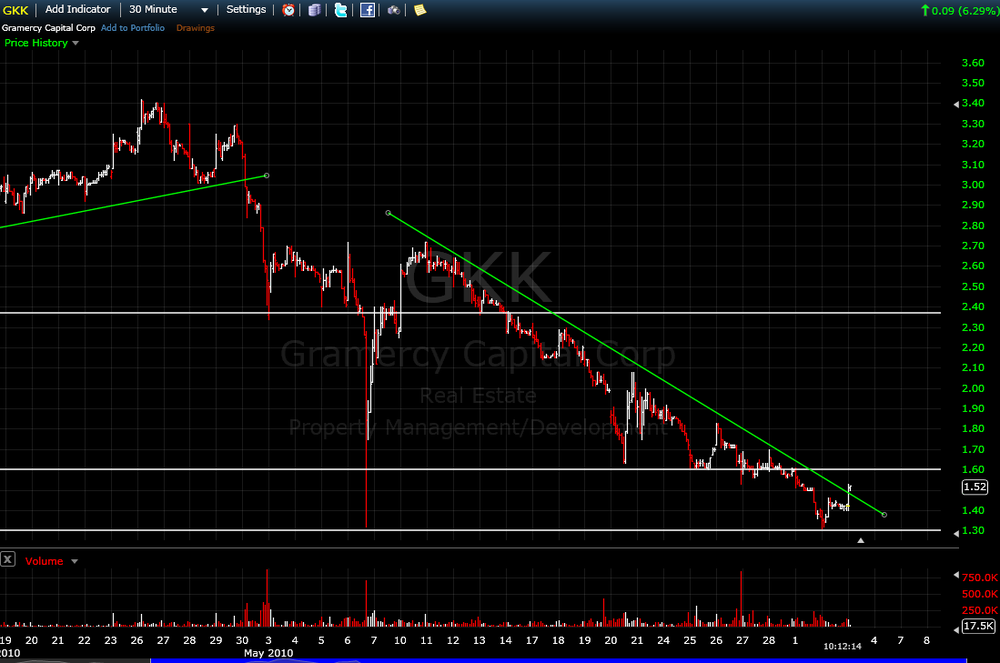Share the chart via the Facebook icon
The image size is (1000, 663).
367,10
